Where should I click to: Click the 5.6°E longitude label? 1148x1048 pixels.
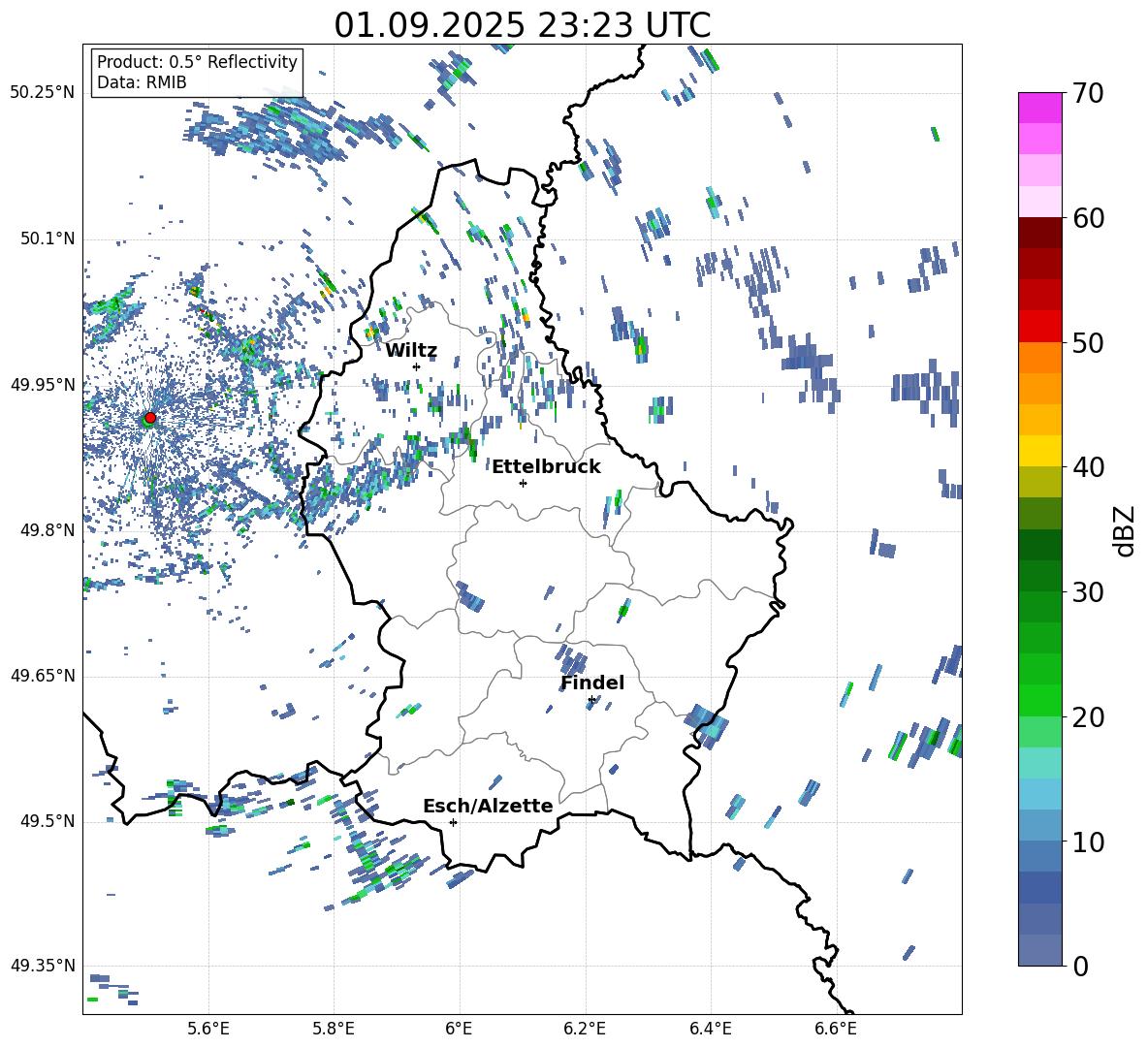coord(208,1030)
